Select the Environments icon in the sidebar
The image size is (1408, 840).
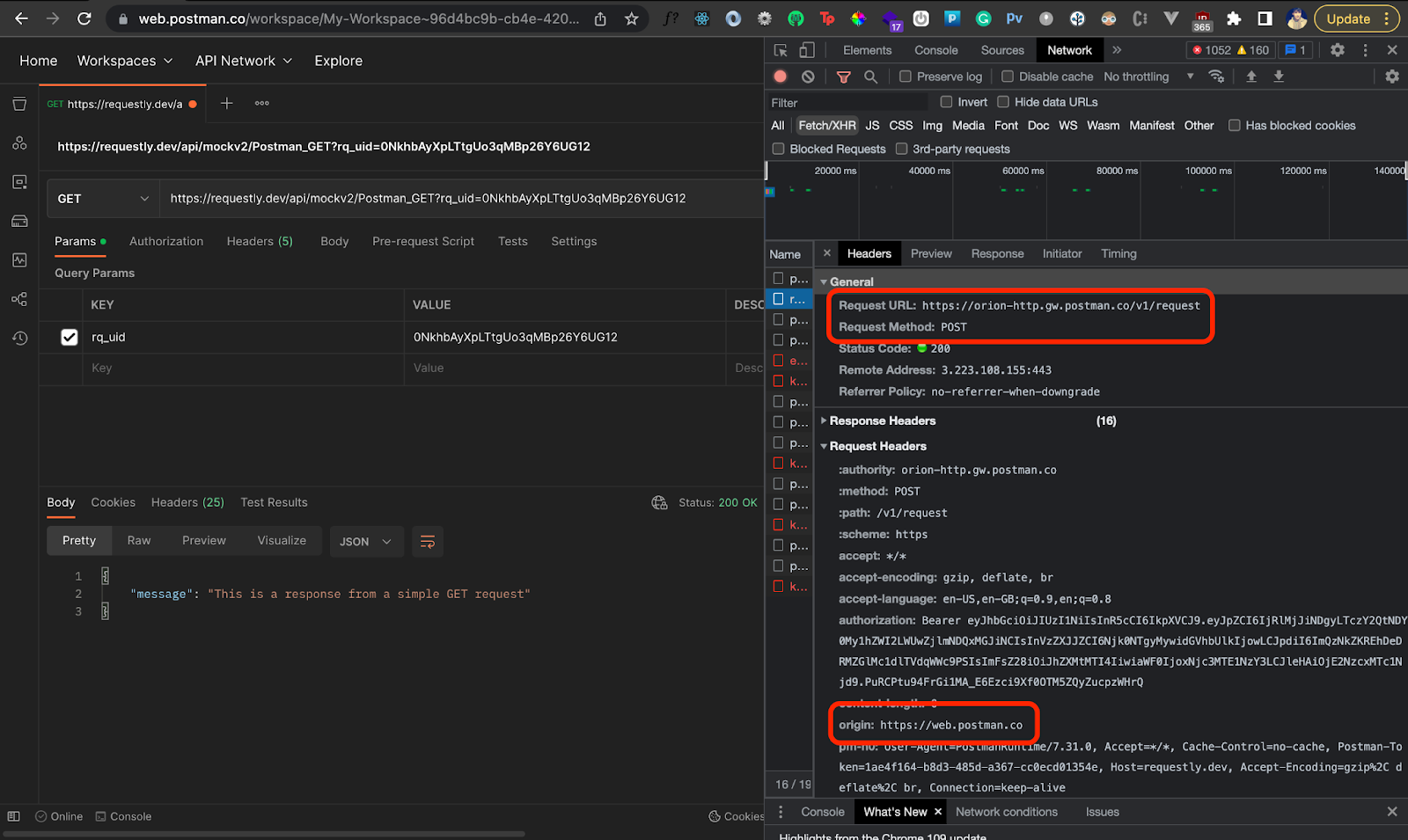19,181
